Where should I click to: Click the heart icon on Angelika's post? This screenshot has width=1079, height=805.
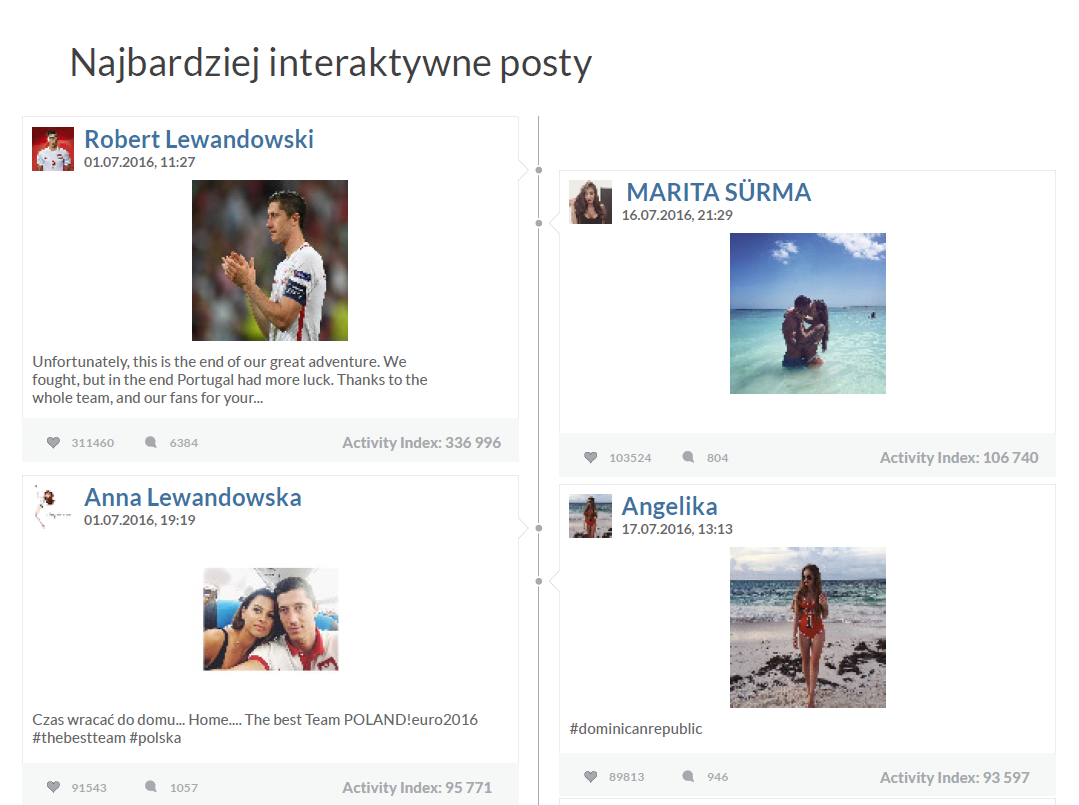[591, 776]
